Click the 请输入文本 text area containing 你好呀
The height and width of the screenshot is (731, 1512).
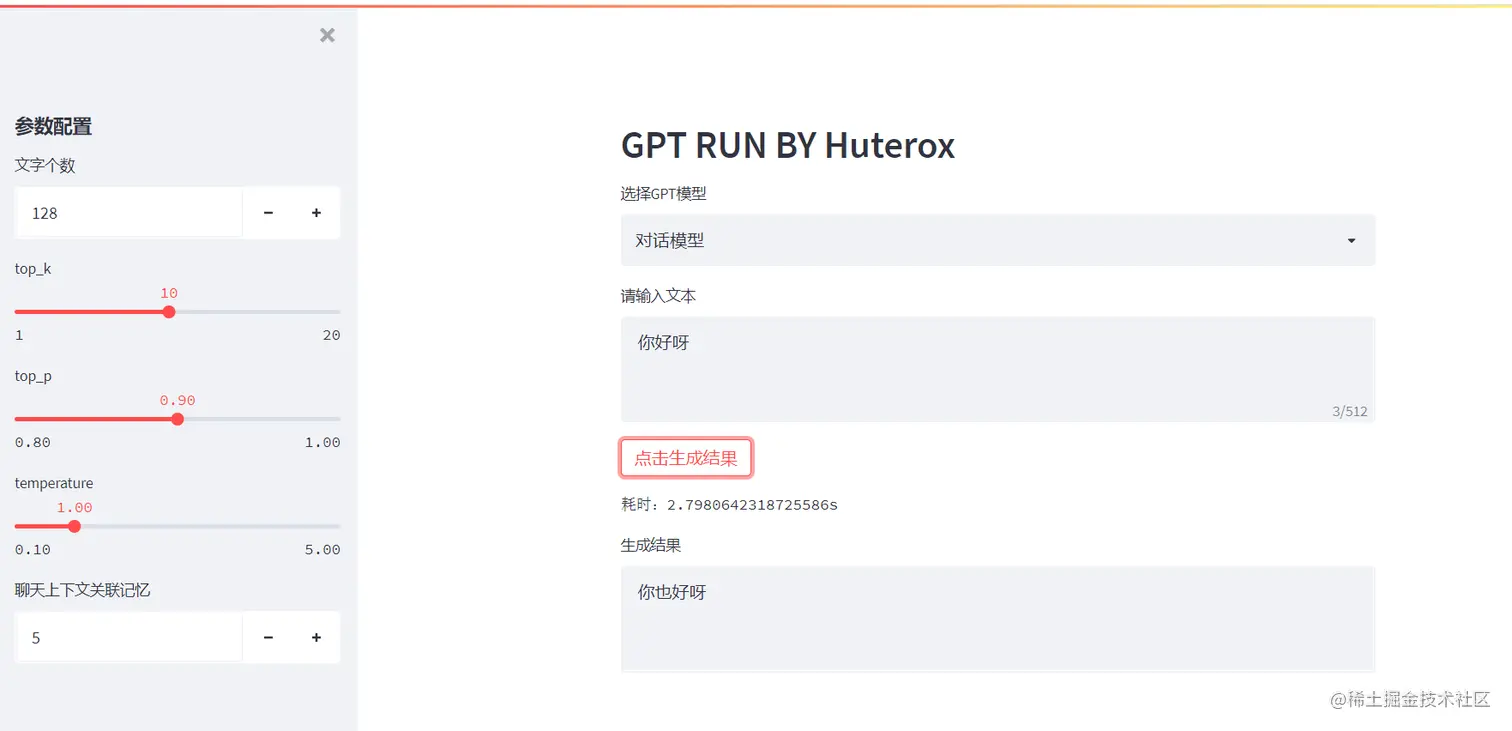[997, 369]
